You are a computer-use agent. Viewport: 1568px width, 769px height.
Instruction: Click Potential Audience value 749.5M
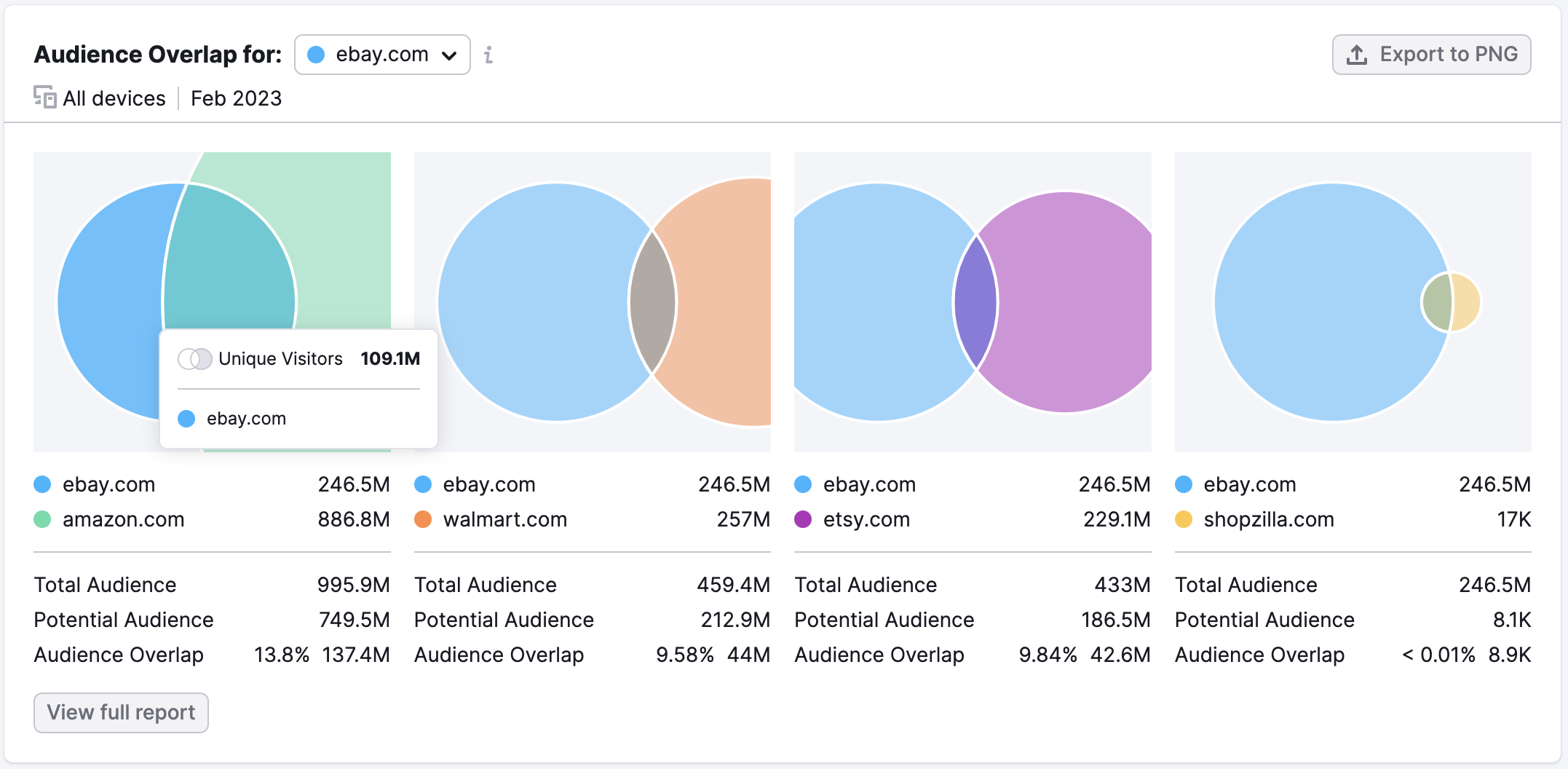(x=355, y=620)
